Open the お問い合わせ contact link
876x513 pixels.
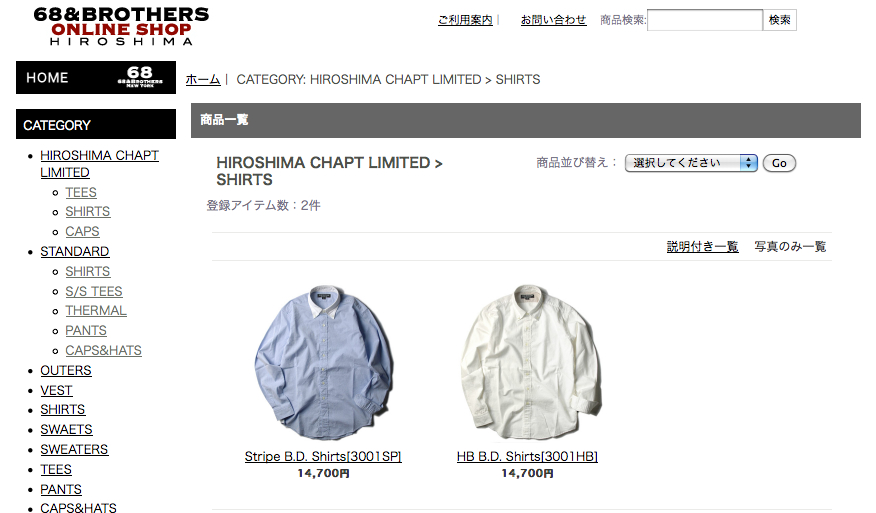coord(553,20)
